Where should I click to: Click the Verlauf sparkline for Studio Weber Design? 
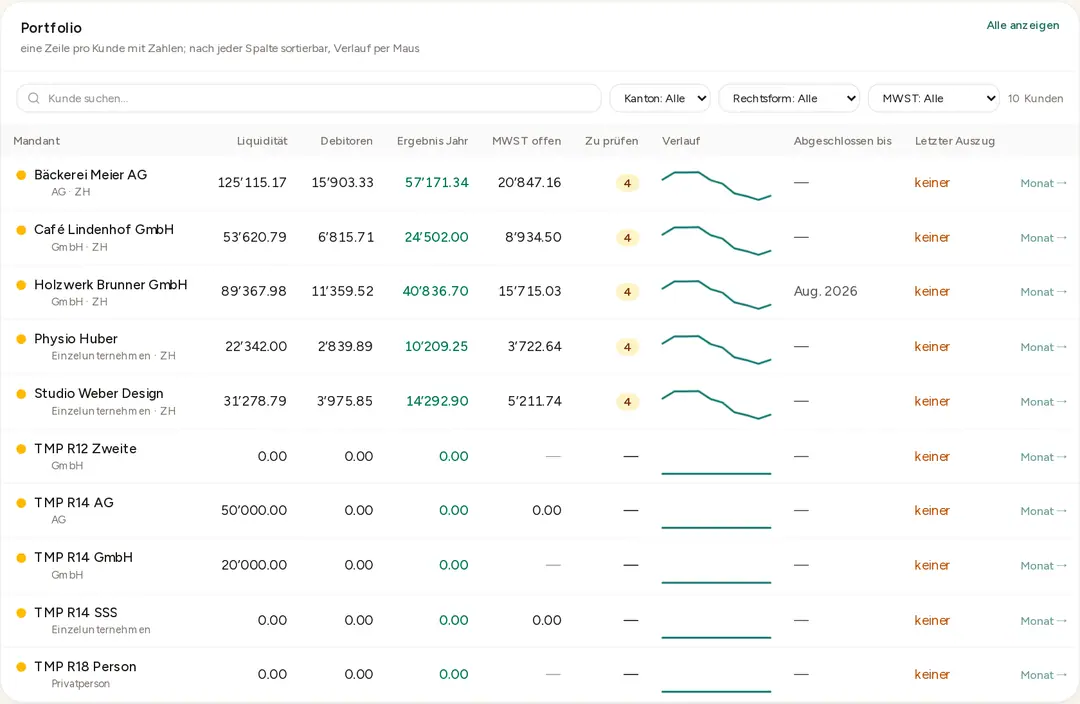click(x=716, y=404)
